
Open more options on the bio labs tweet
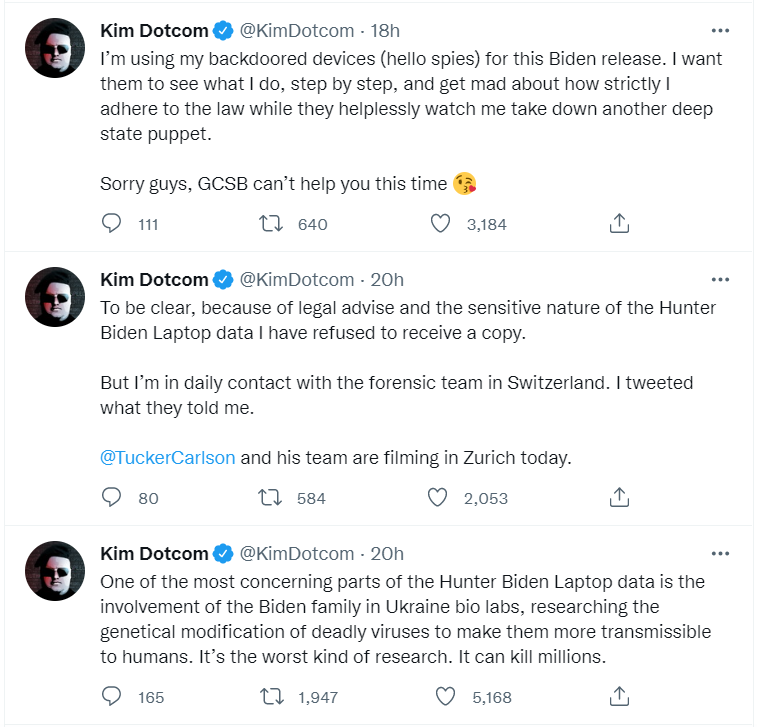tap(719, 553)
